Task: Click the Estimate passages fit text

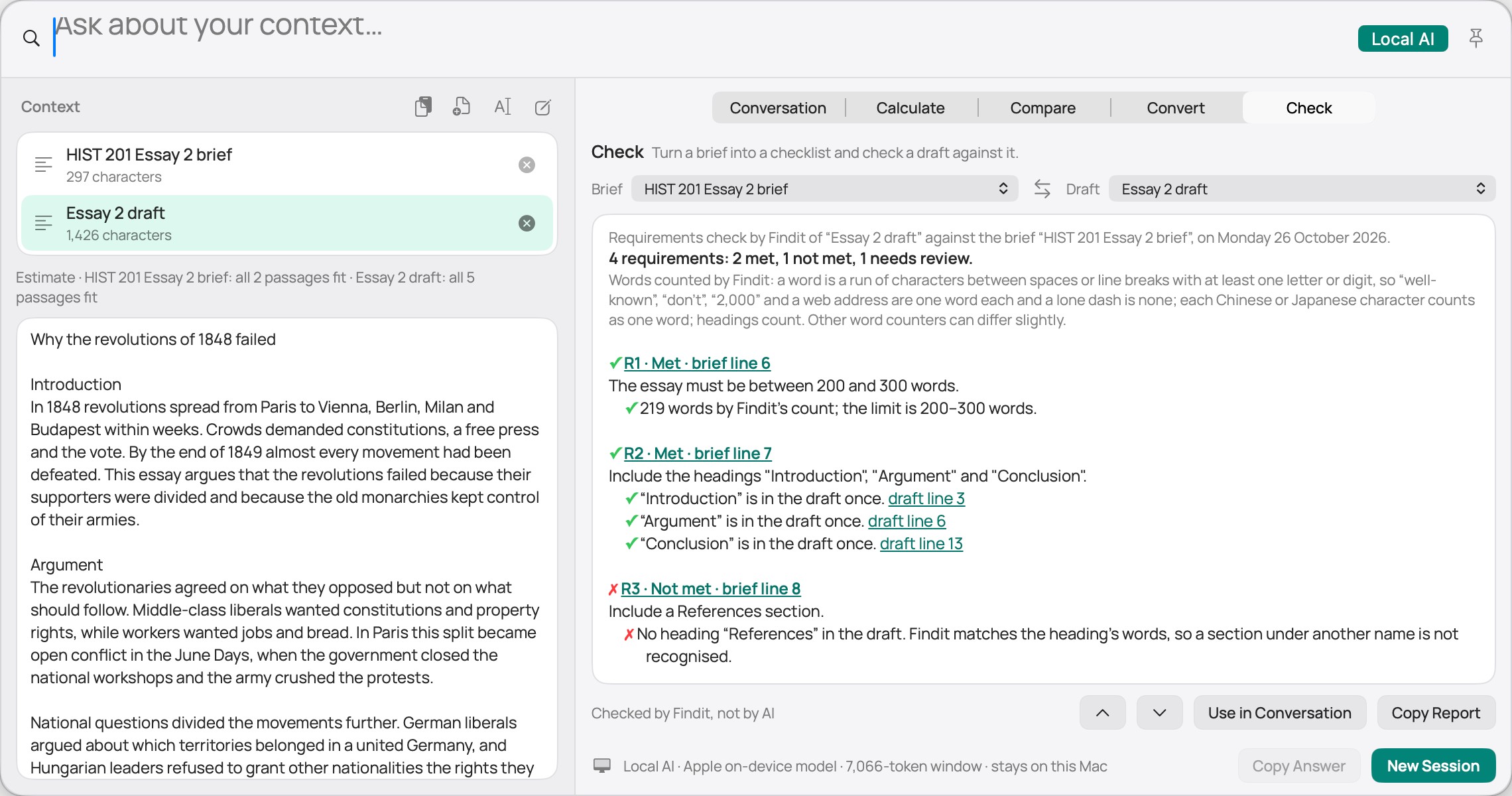Action: (x=245, y=287)
